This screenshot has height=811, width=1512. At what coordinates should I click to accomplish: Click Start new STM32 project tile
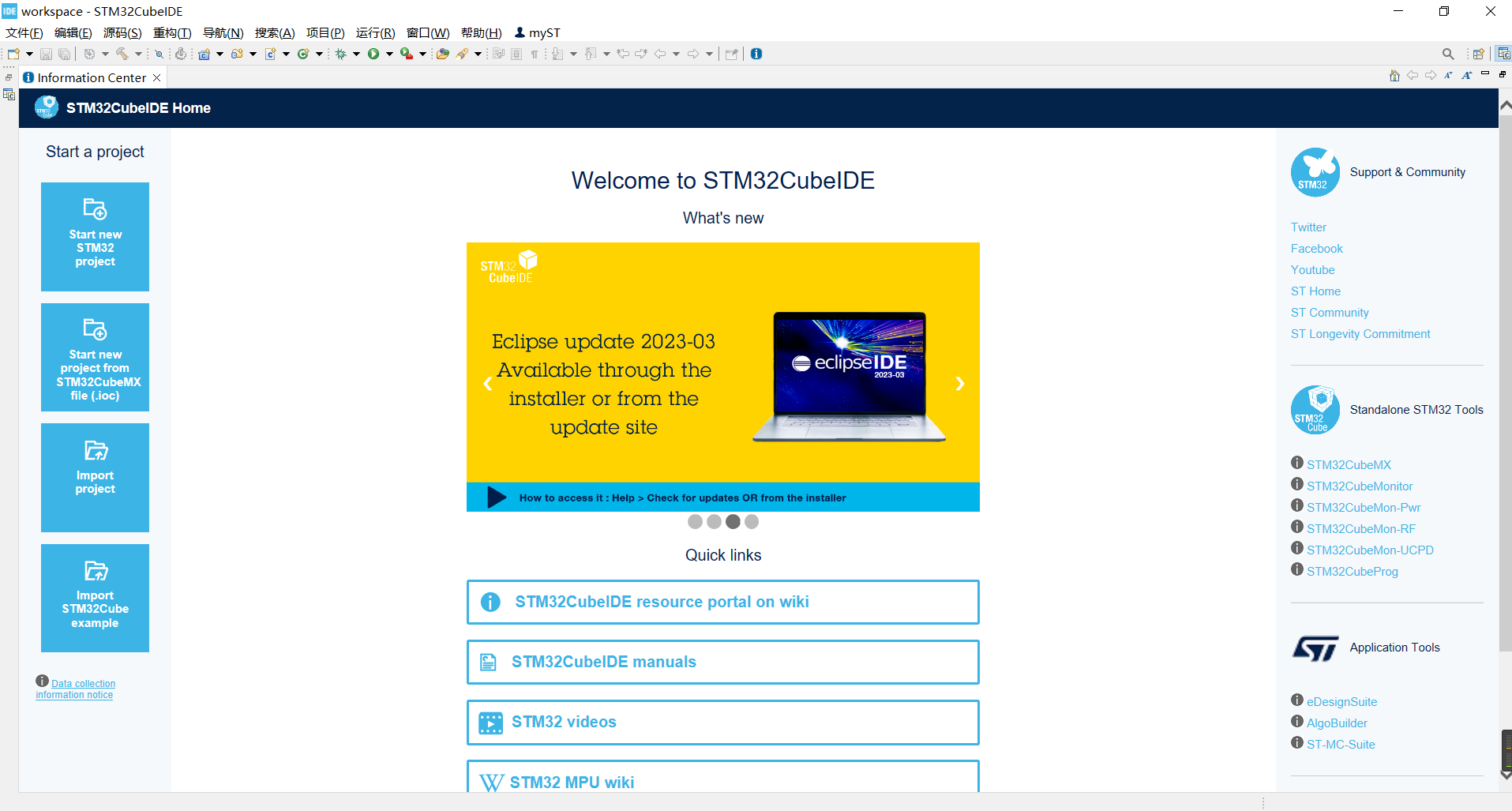click(95, 236)
